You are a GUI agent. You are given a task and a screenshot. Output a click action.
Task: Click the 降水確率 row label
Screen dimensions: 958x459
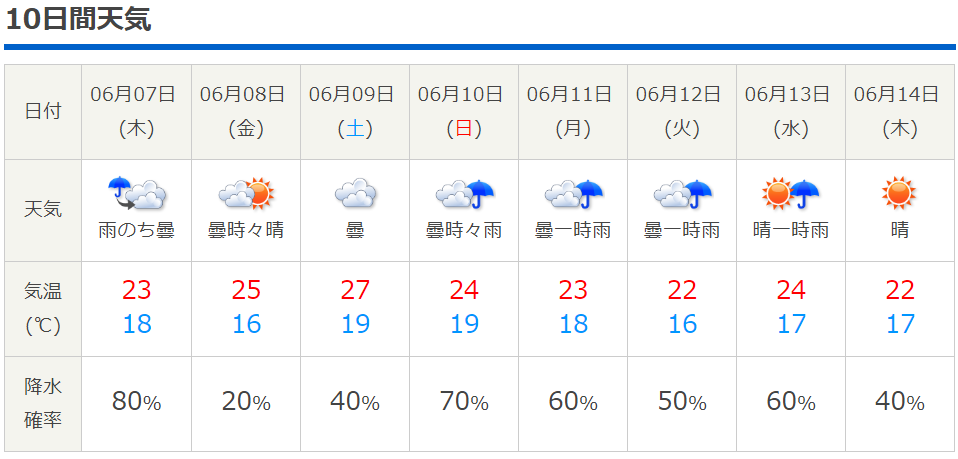coord(43,403)
